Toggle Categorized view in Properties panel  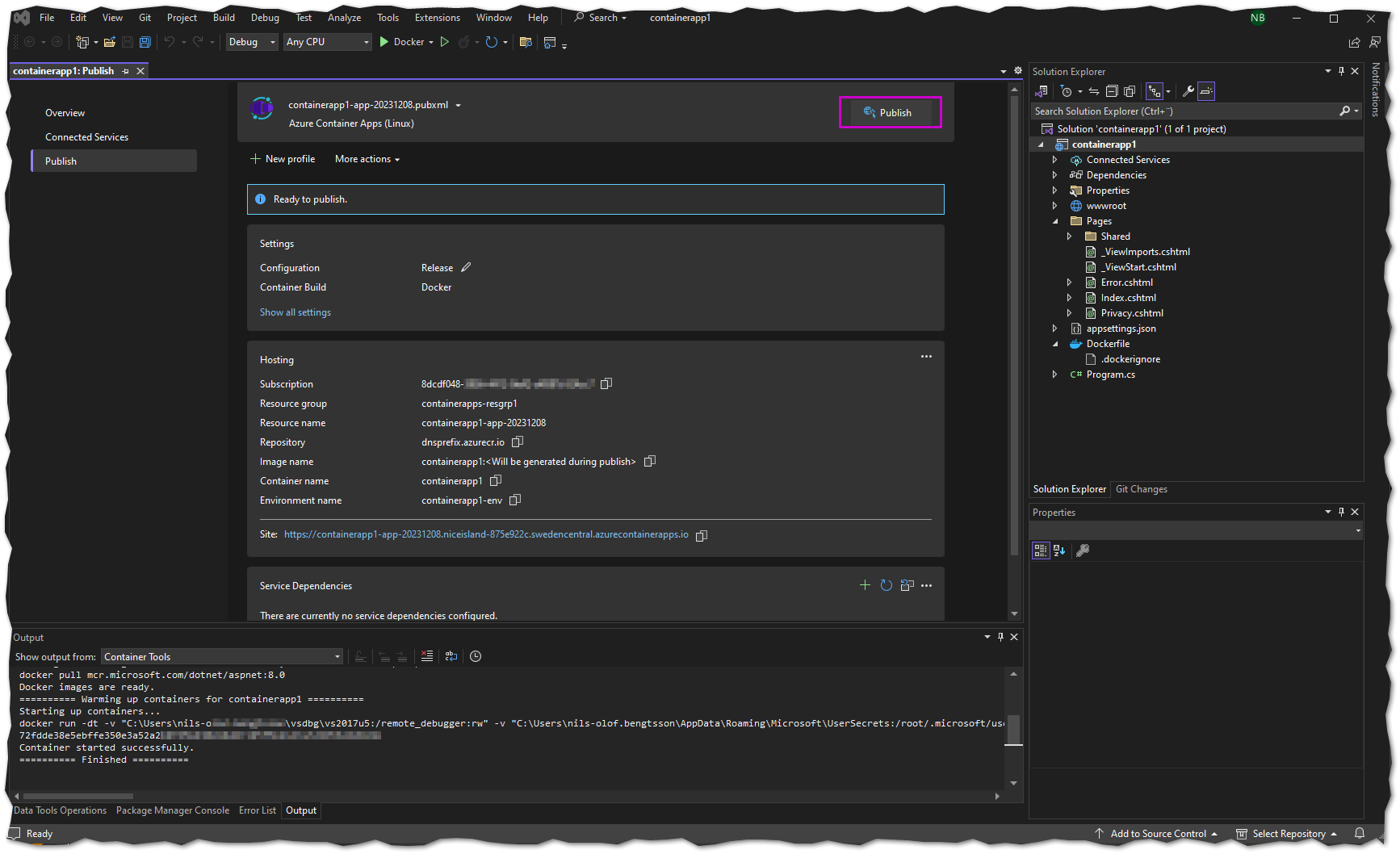(x=1041, y=550)
